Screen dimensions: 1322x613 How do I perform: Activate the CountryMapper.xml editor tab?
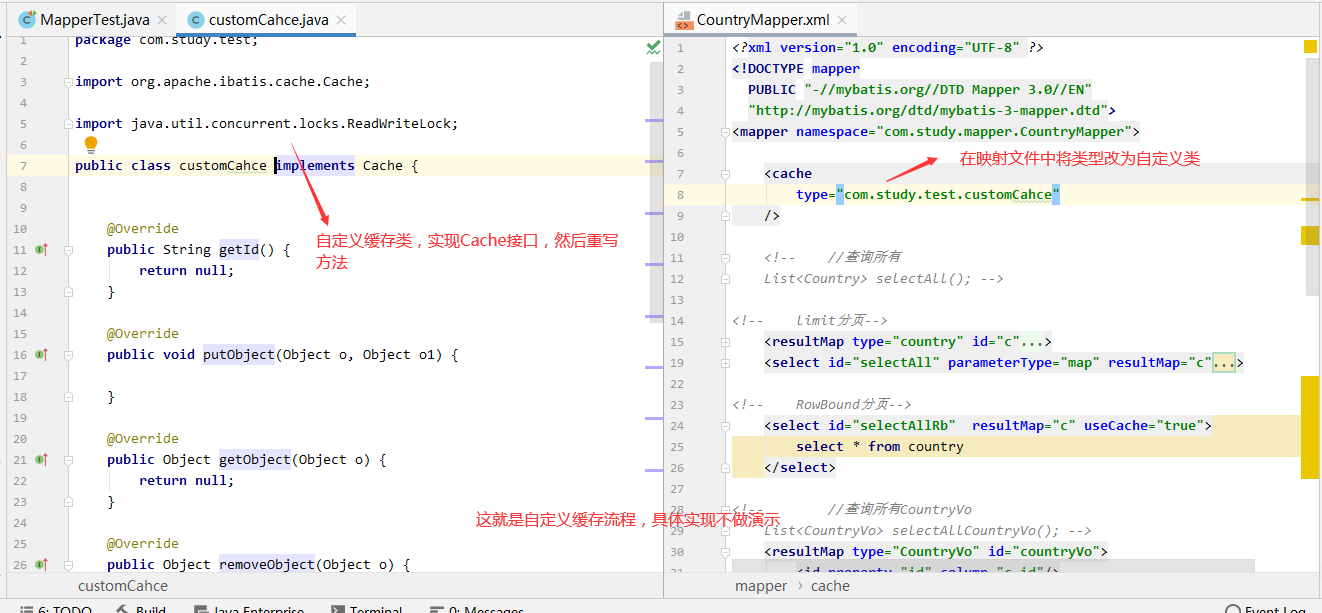pos(761,20)
